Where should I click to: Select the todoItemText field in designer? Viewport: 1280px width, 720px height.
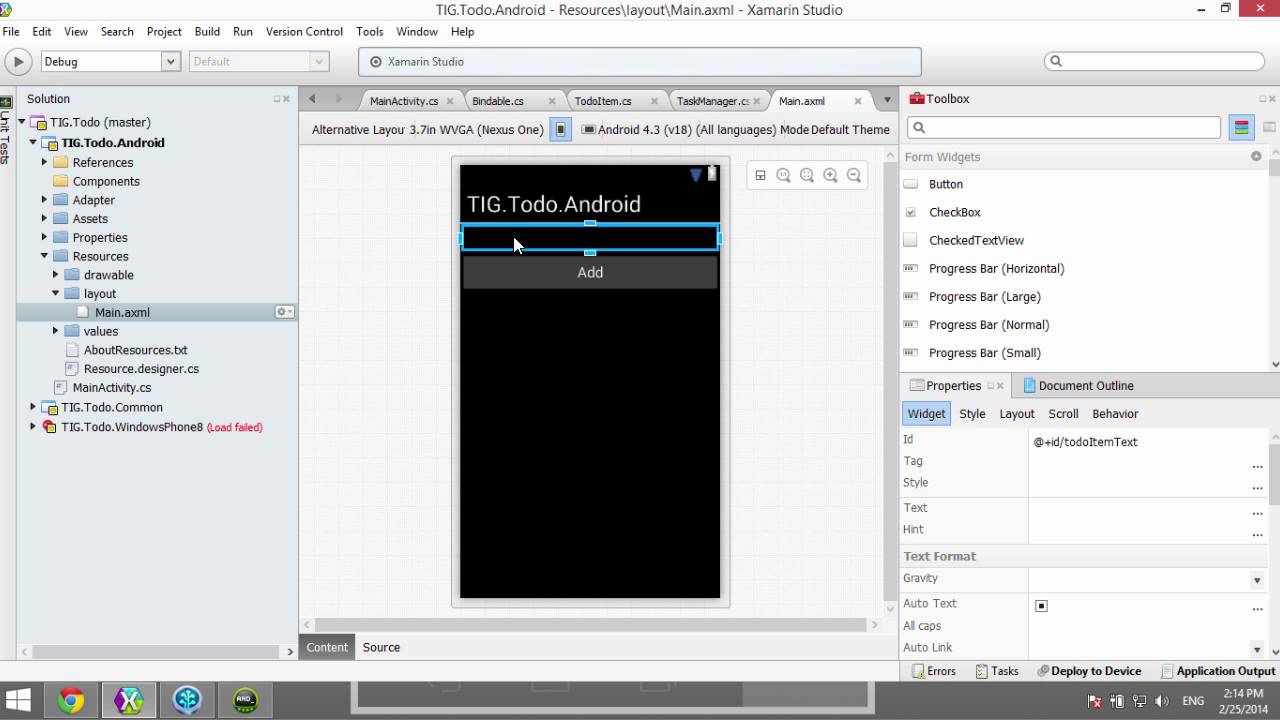tap(590, 238)
